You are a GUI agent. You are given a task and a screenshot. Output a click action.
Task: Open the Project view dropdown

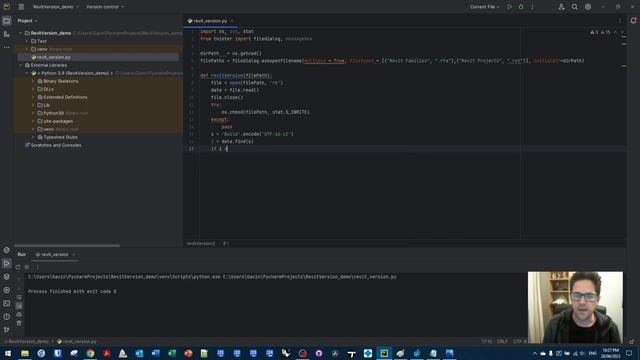(x=27, y=21)
